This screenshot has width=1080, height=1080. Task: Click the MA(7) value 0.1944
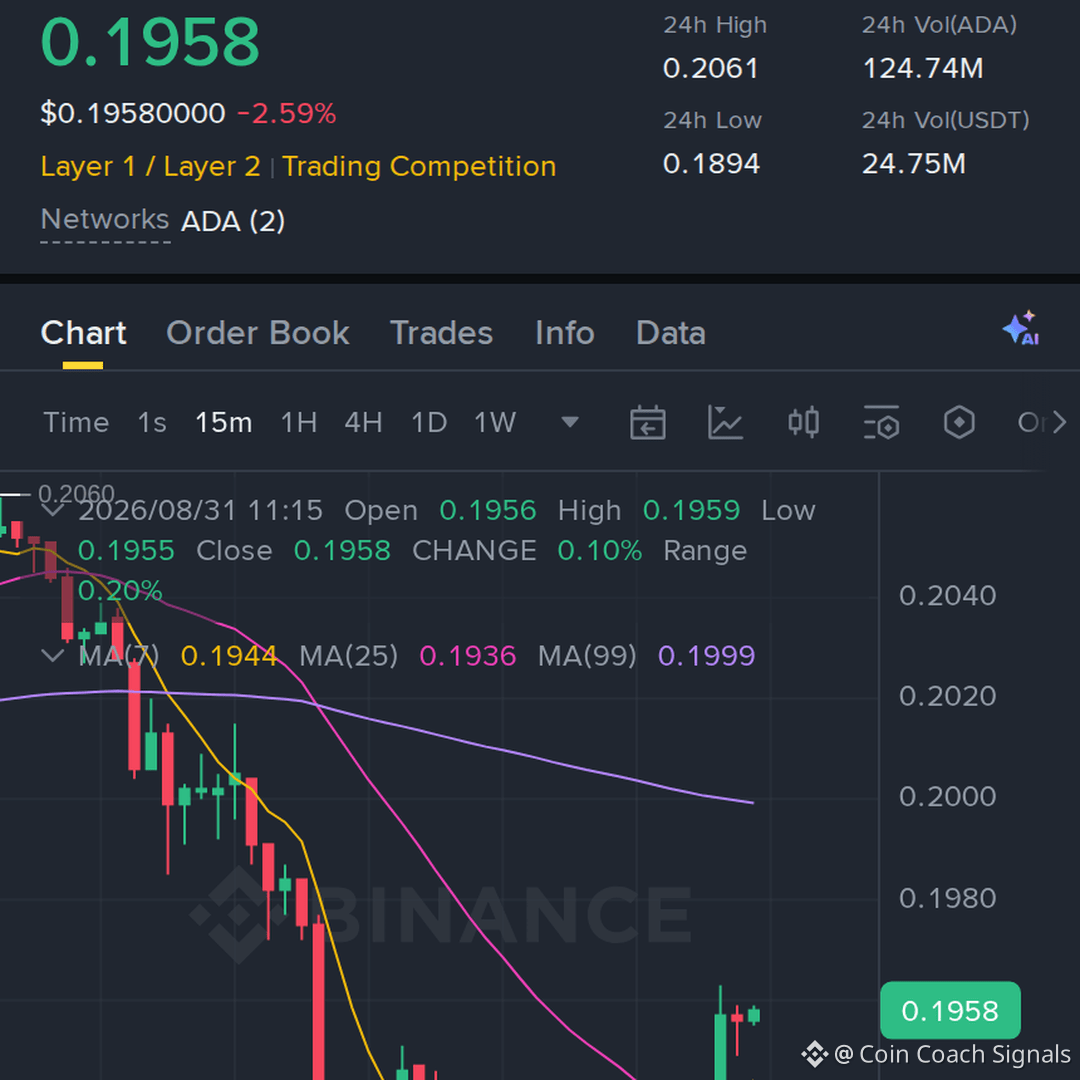tap(229, 656)
